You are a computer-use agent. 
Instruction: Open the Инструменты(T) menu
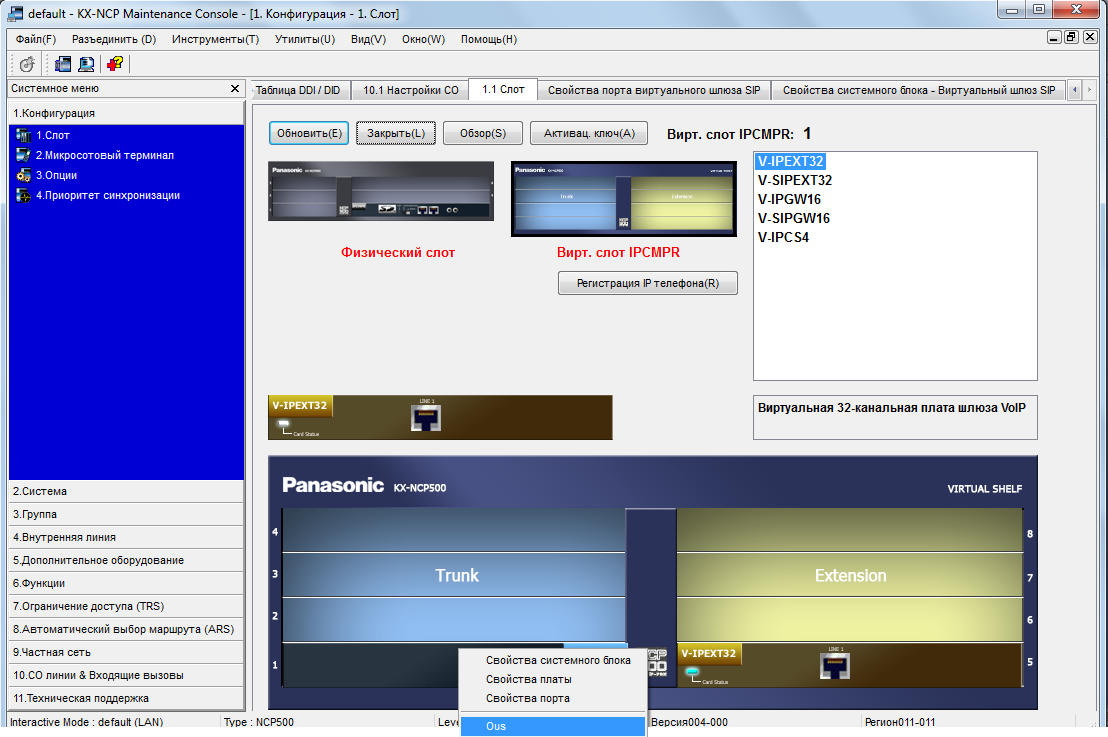pos(215,39)
